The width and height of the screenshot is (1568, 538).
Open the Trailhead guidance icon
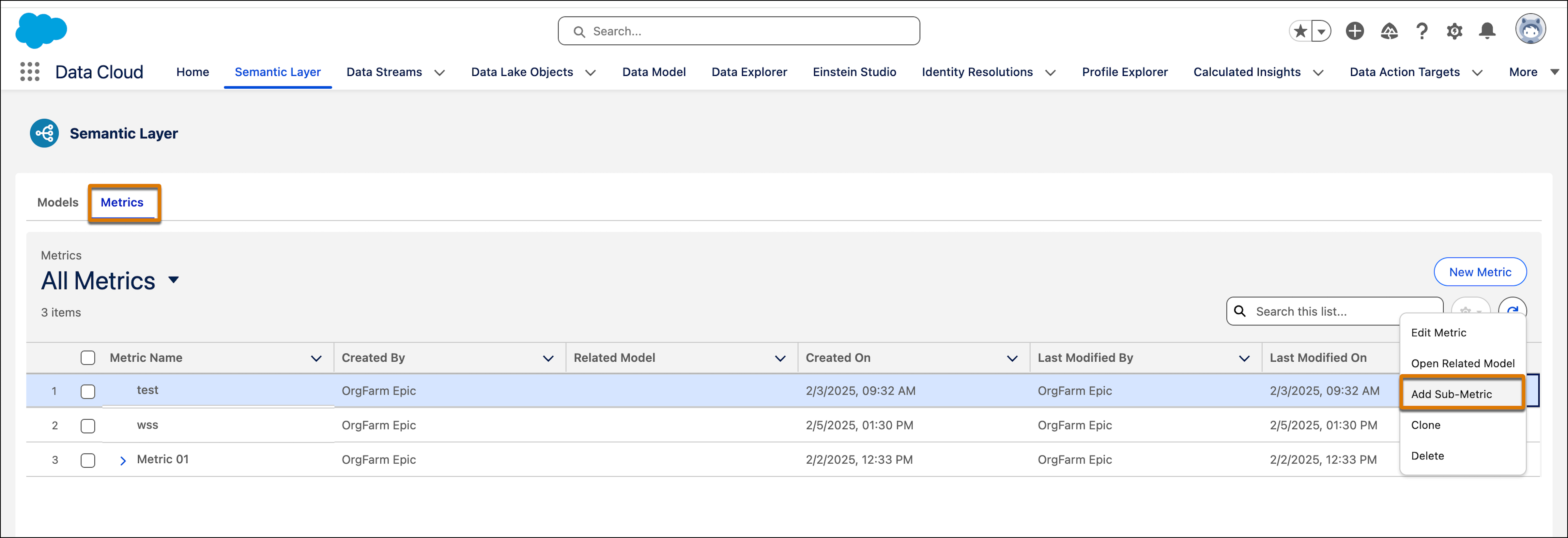tap(1389, 31)
